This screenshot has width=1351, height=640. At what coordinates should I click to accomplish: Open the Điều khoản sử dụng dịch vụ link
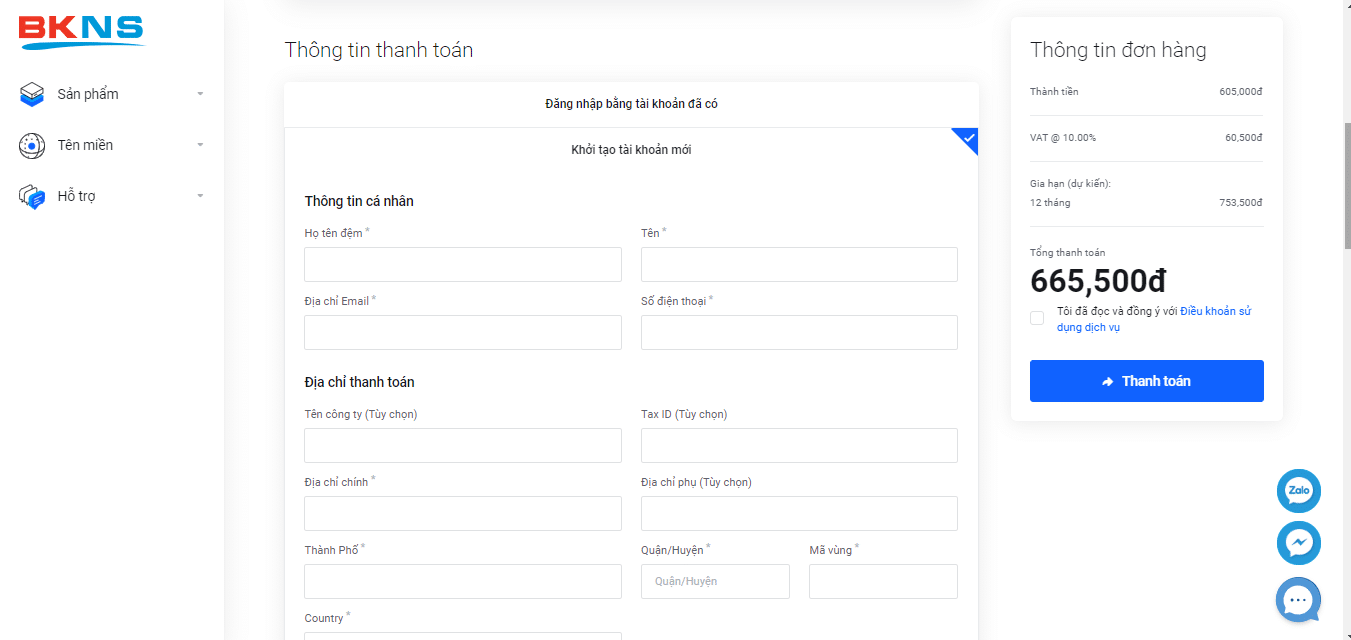coord(1154,319)
